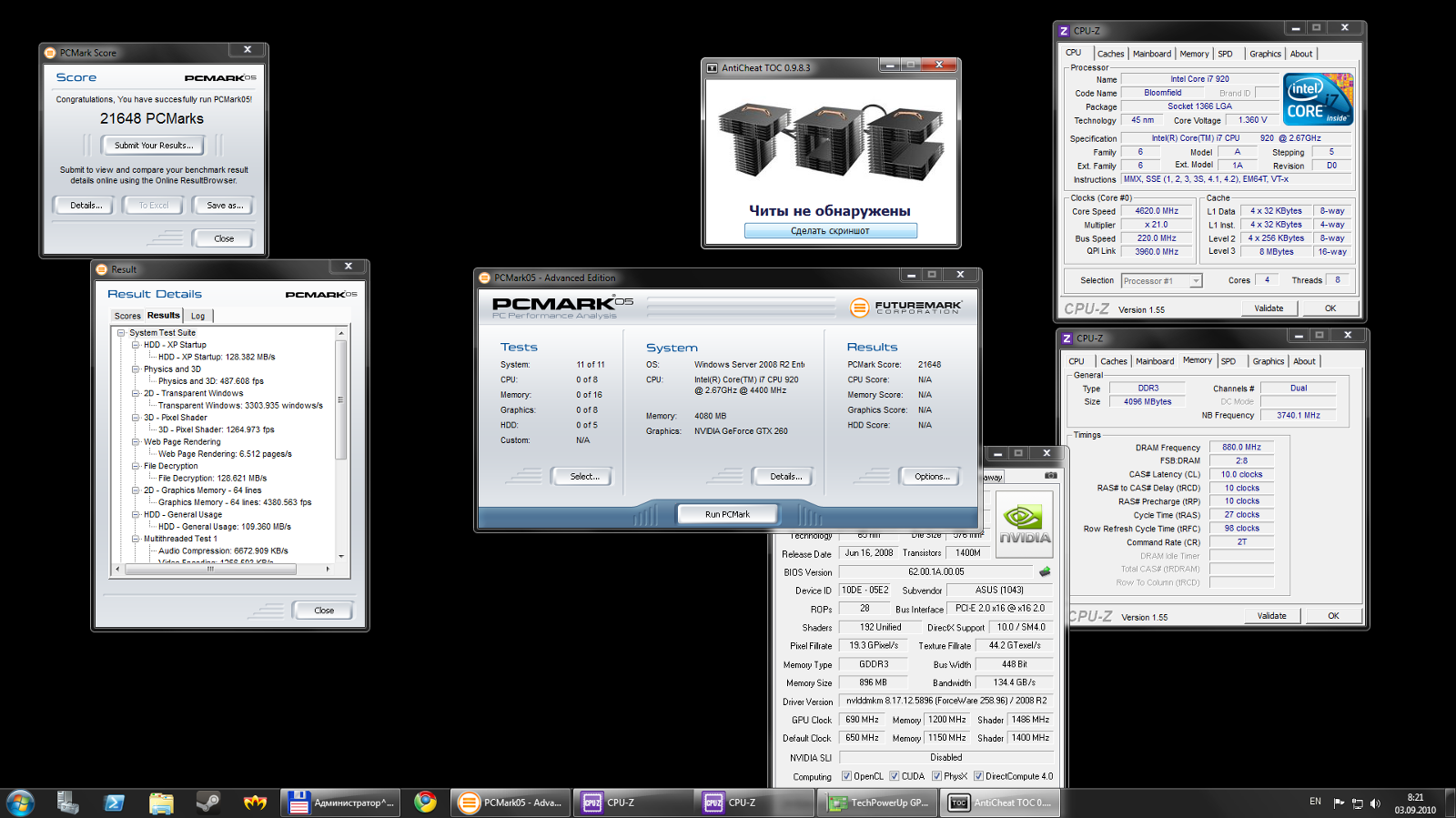The image size is (1456, 818).
Task: Click the GPU-Z BIOS Version field
Action: point(936,572)
